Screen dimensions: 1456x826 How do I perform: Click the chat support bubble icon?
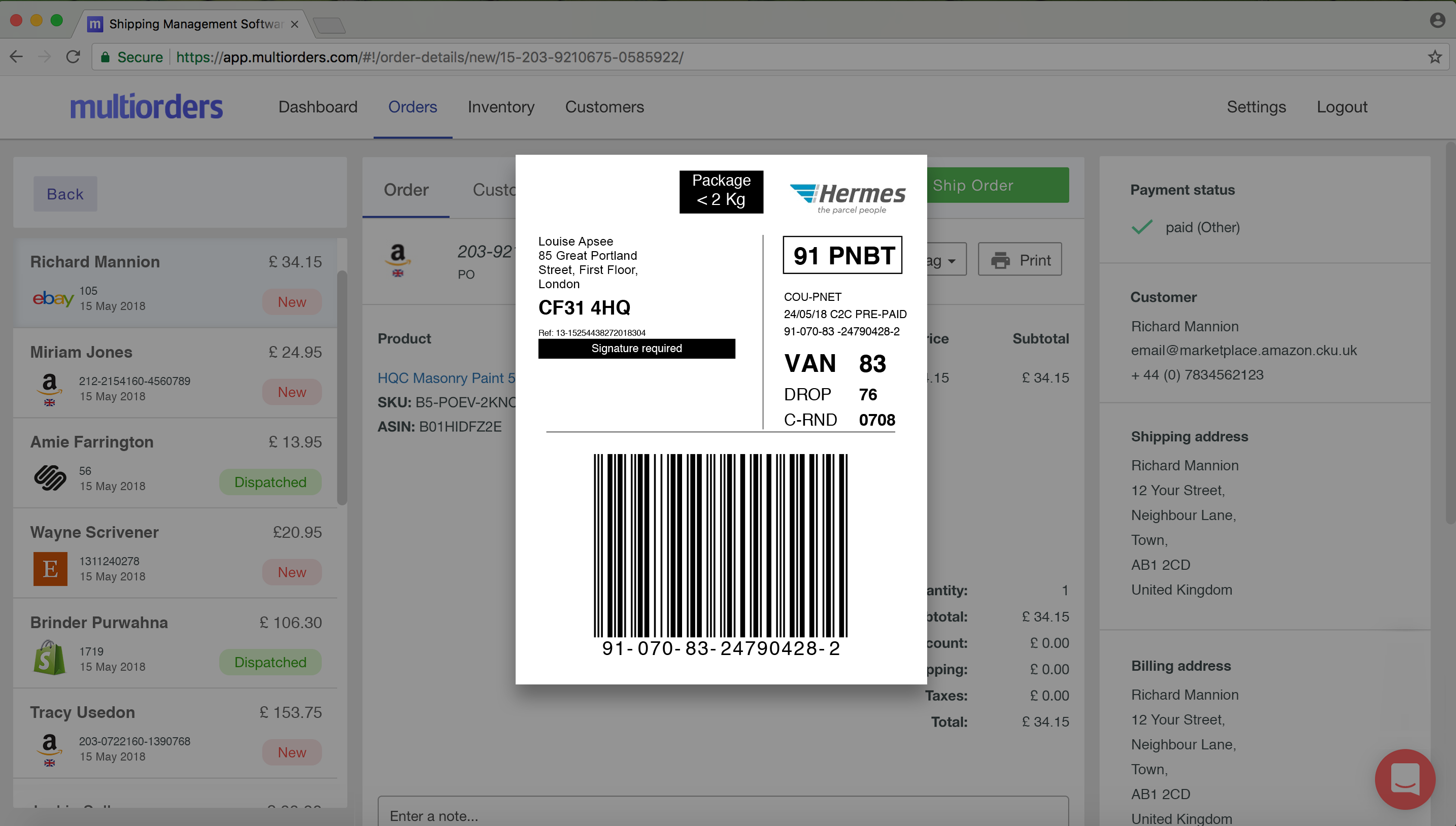pyautogui.click(x=1404, y=778)
